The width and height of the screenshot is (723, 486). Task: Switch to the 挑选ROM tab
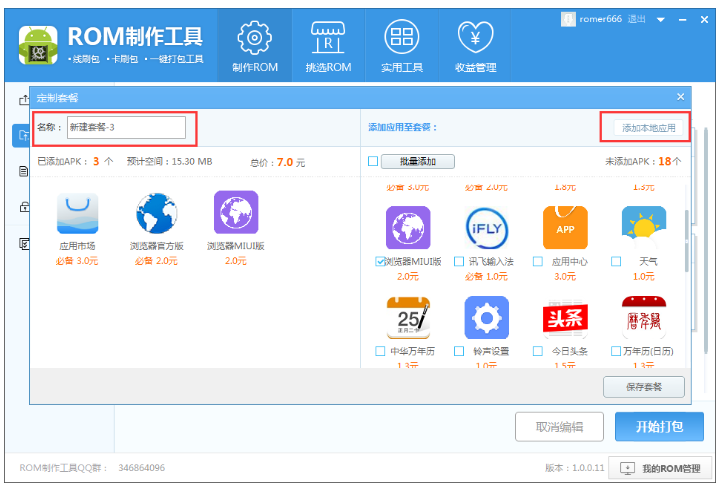click(328, 46)
